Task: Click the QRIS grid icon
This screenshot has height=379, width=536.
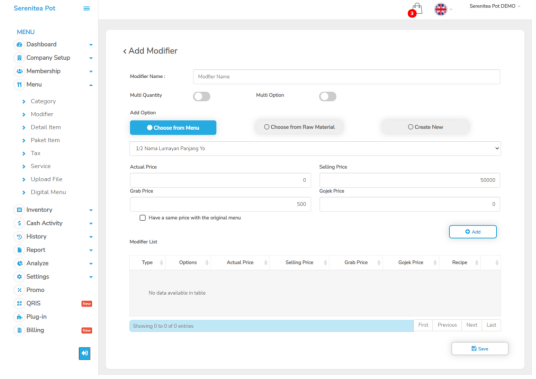Action: click(x=19, y=303)
